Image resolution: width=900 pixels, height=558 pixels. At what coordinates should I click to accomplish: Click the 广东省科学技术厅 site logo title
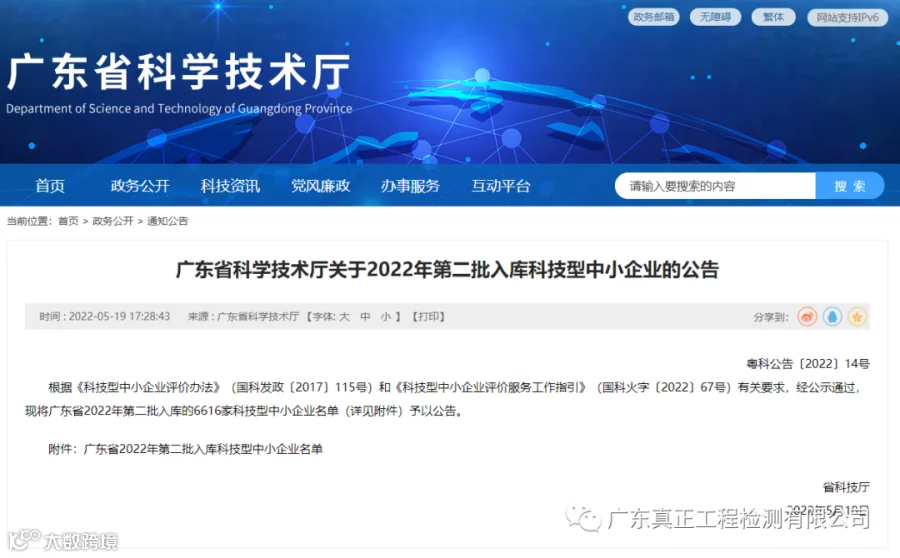179,72
